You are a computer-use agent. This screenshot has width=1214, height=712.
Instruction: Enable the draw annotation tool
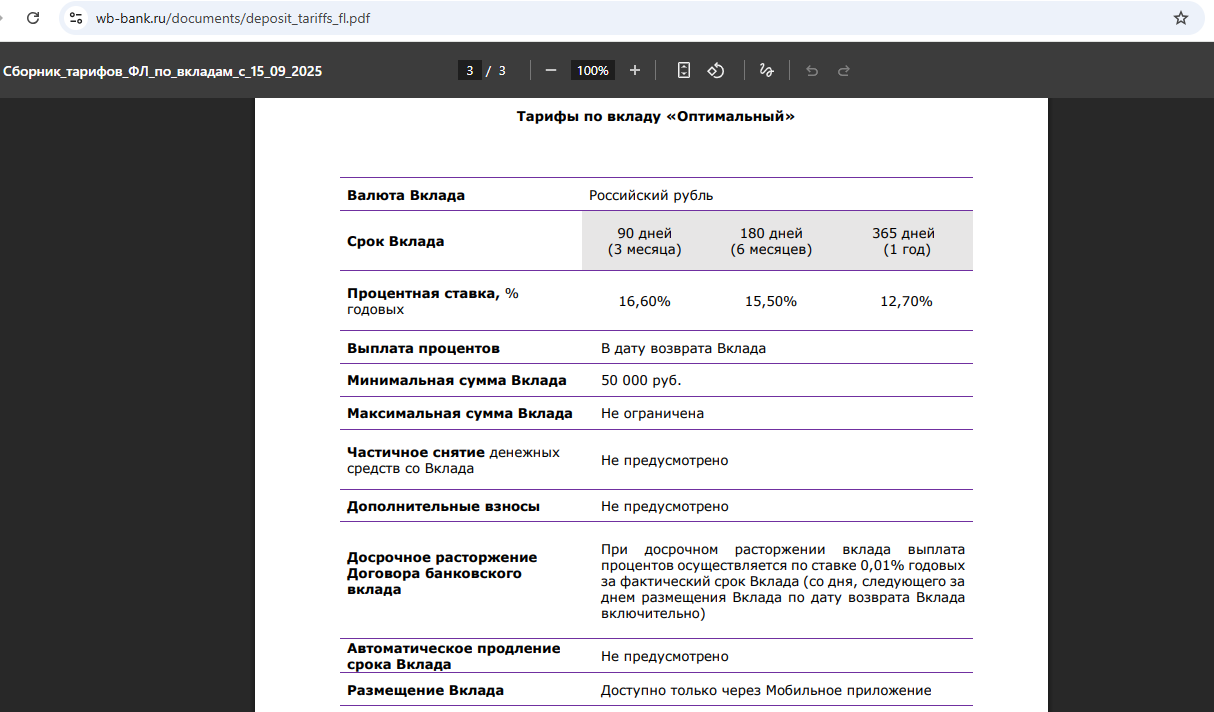pos(767,70)
